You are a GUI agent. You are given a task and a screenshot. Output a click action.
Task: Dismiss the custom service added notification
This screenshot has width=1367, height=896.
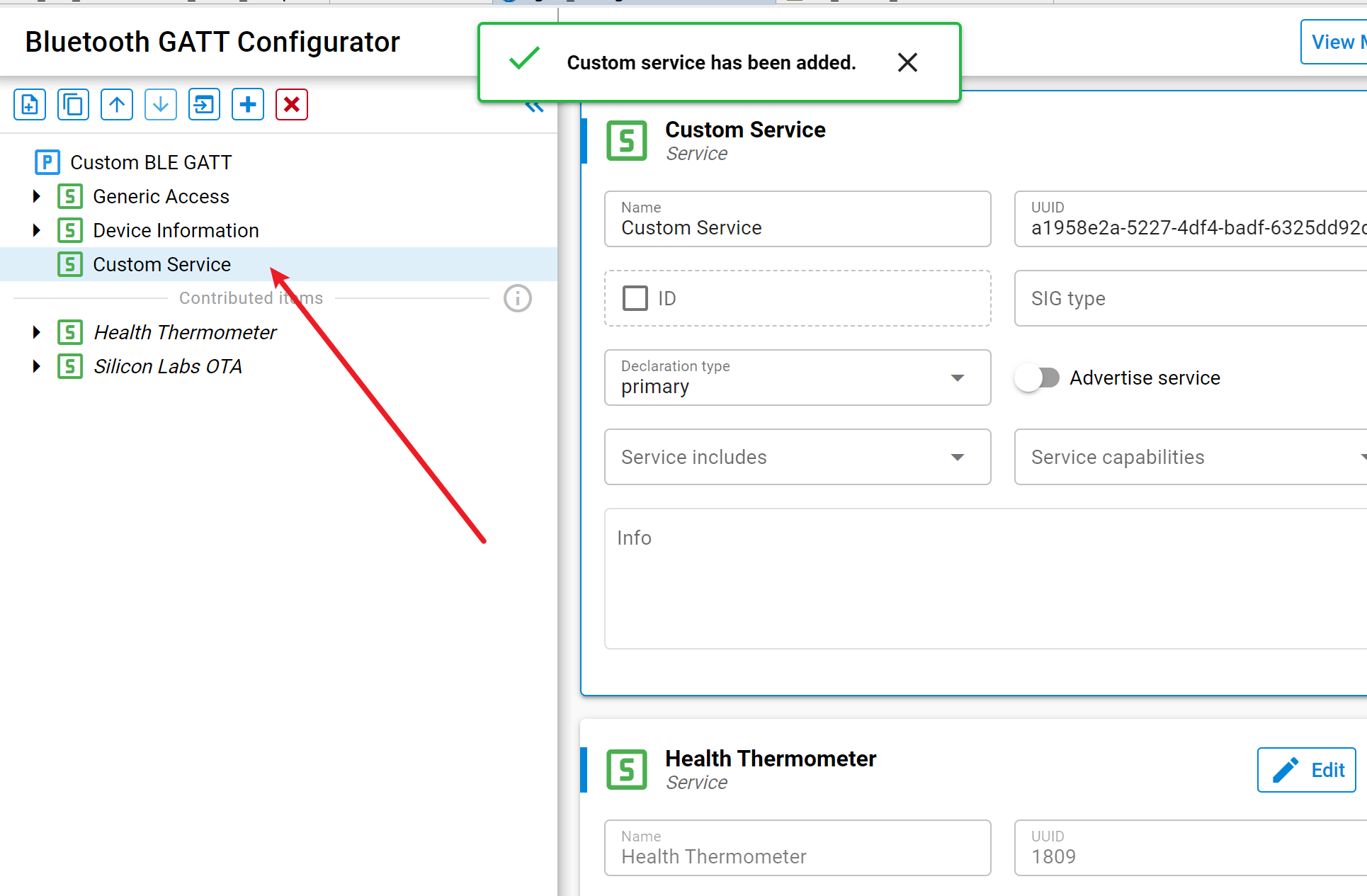pyautogui.click(x=907, y=62)
